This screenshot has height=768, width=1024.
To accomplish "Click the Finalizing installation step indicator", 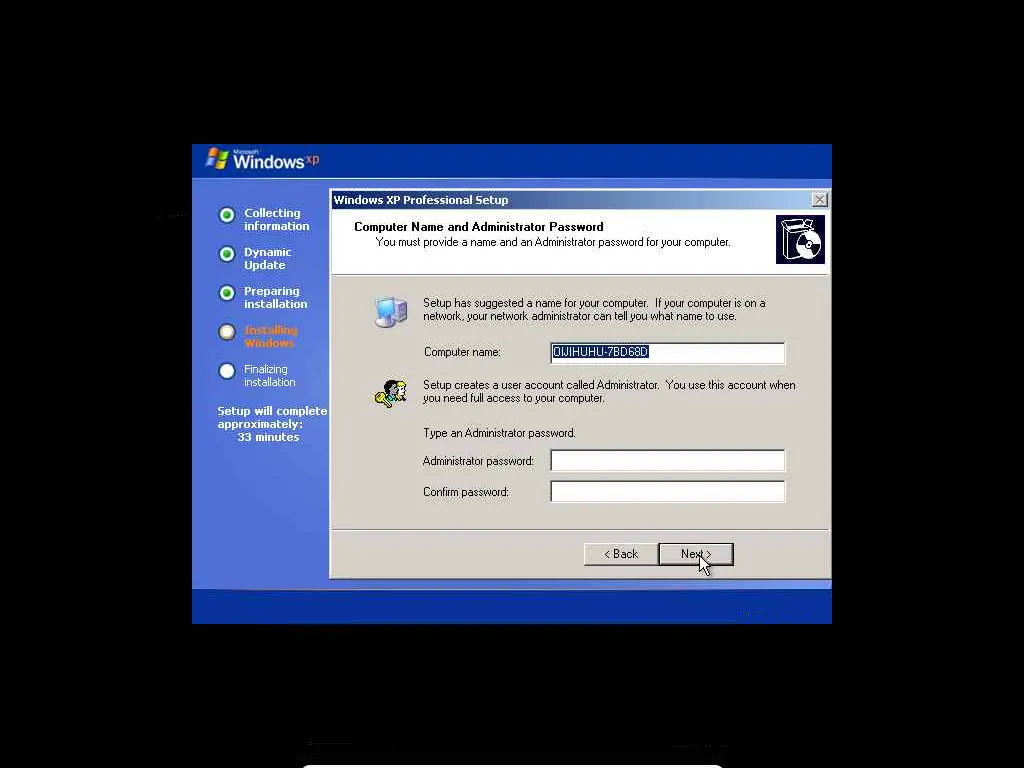I will pos(227,371).
